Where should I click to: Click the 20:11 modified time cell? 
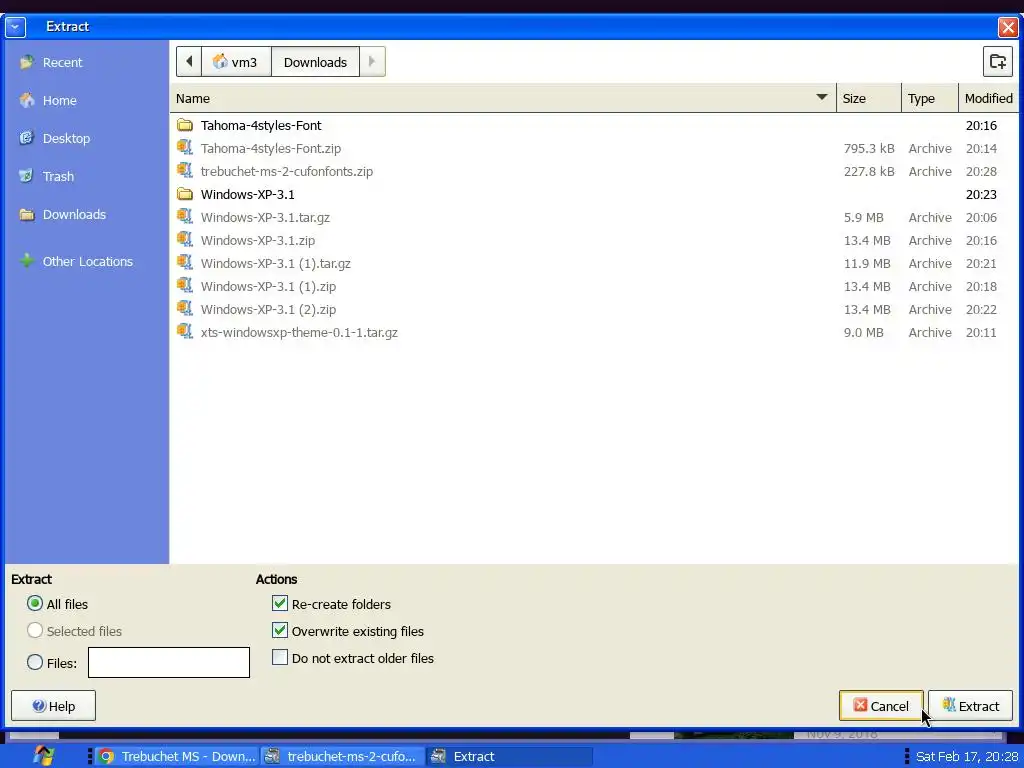tap(981, 332)
